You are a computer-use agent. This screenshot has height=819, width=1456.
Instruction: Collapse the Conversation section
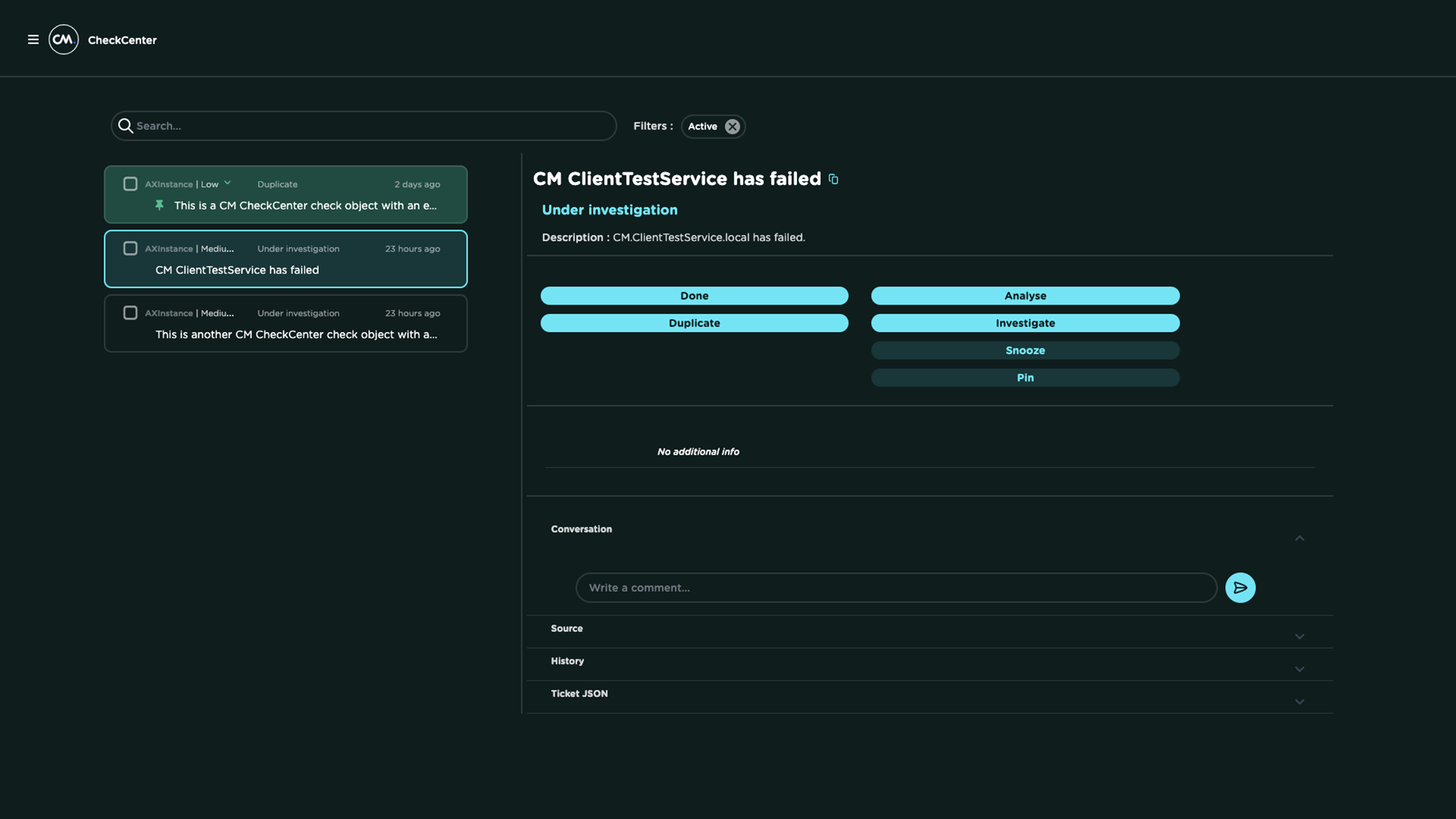[x=1299, y=539]
